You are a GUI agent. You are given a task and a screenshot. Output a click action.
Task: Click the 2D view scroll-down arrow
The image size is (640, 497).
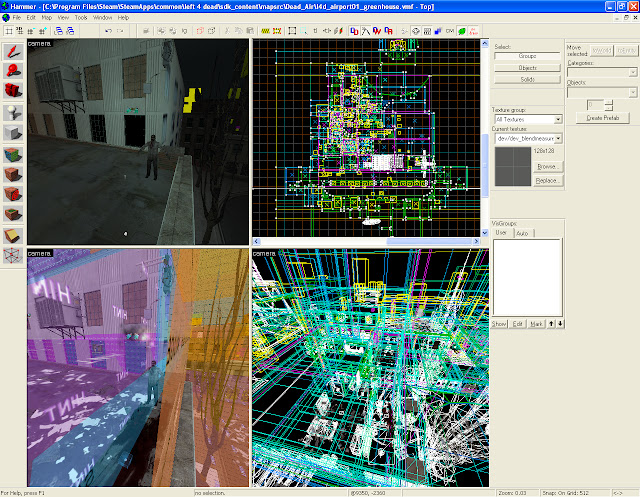click(485, 233)
